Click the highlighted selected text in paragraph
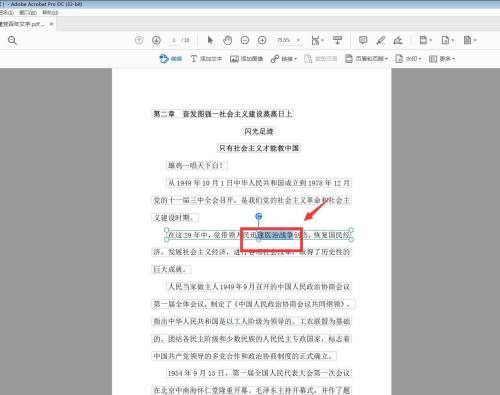Viewport: 500px width, 395px height. point(276,235)
